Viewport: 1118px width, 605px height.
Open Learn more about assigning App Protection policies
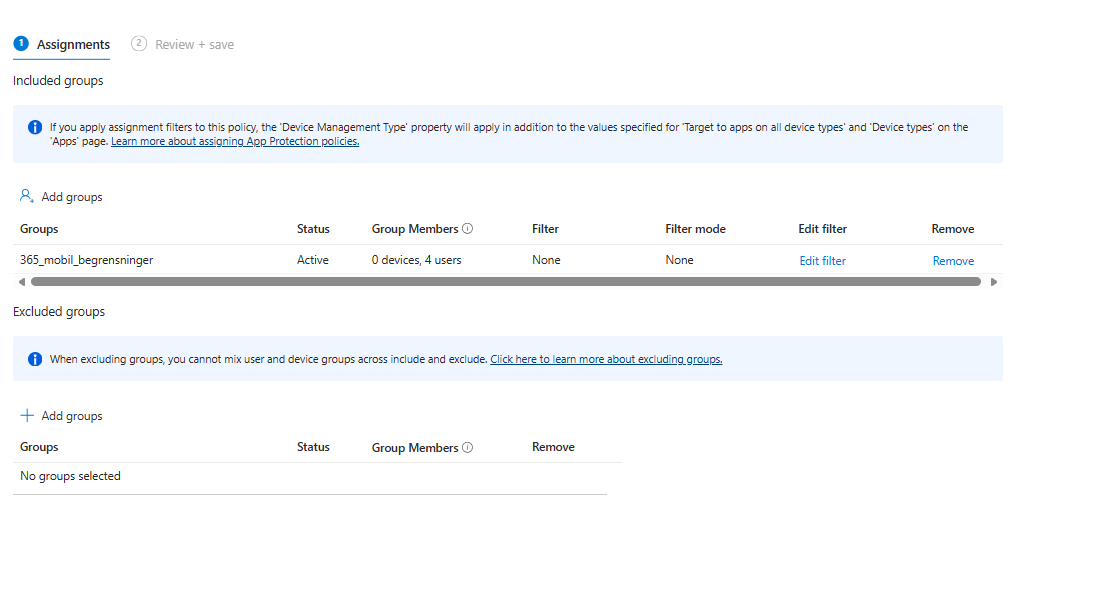pyautogui.click(x=235, y=141)
